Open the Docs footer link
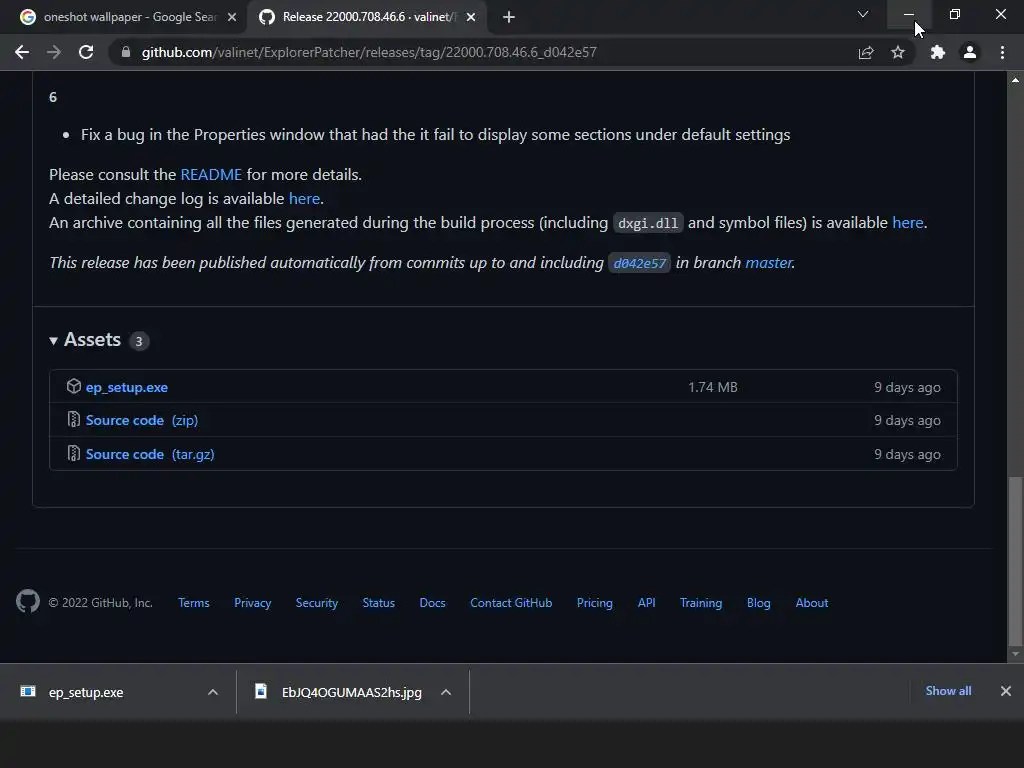Viewport: 1024px width, 768px height. [432, 603]
